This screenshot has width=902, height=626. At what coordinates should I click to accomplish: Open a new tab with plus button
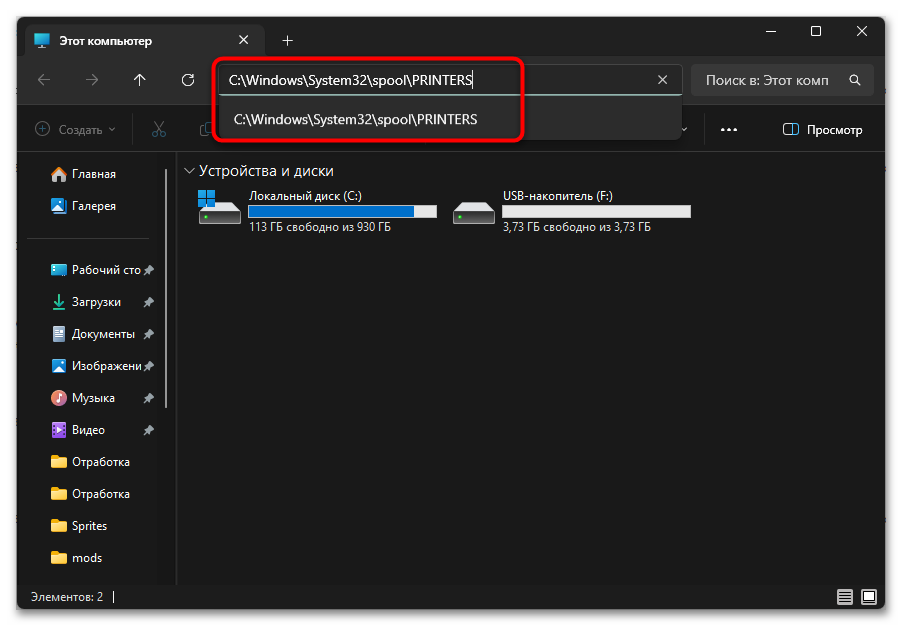point(288,40)
